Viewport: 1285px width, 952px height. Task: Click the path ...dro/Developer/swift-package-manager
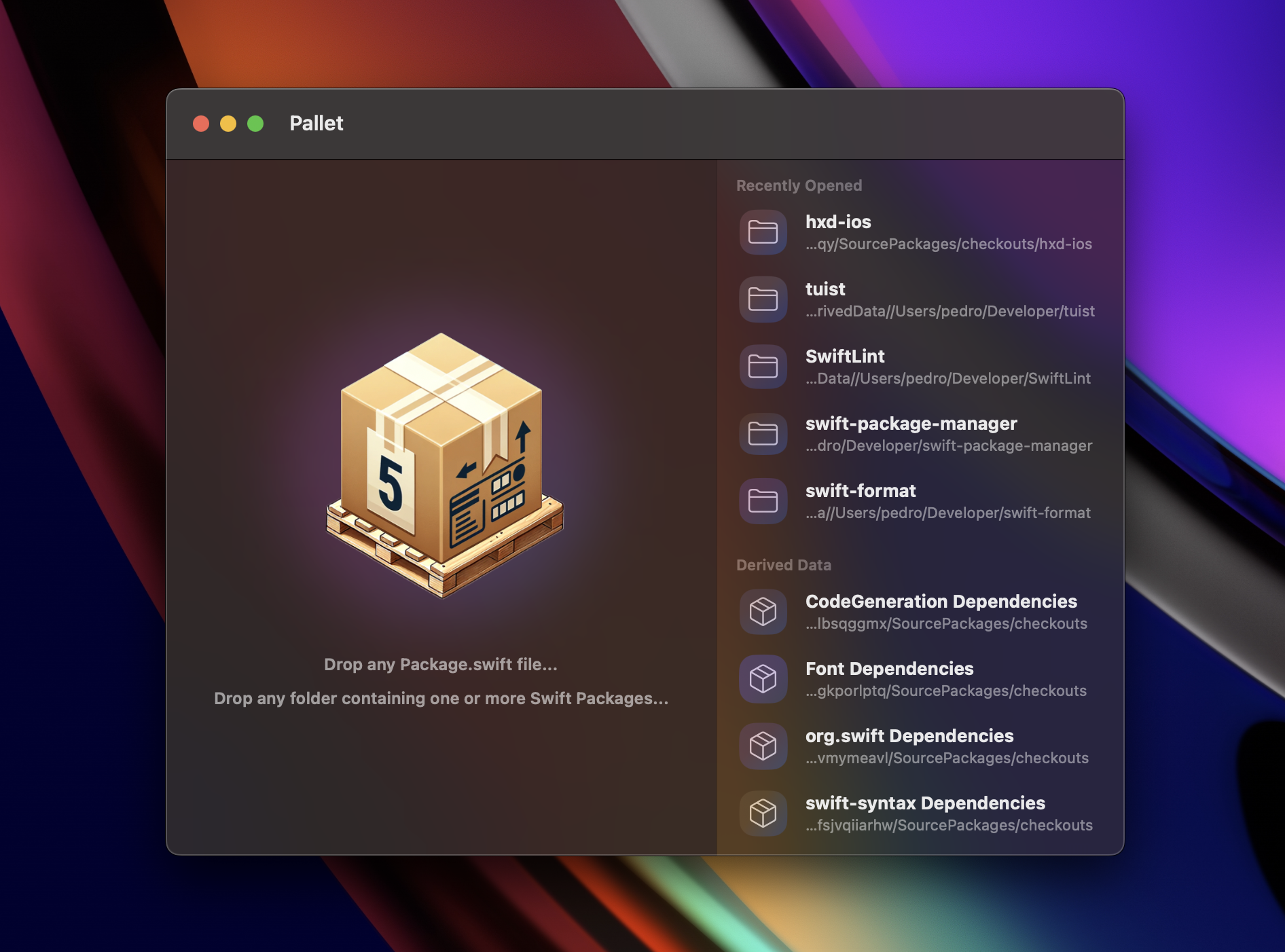pos(949,446)
